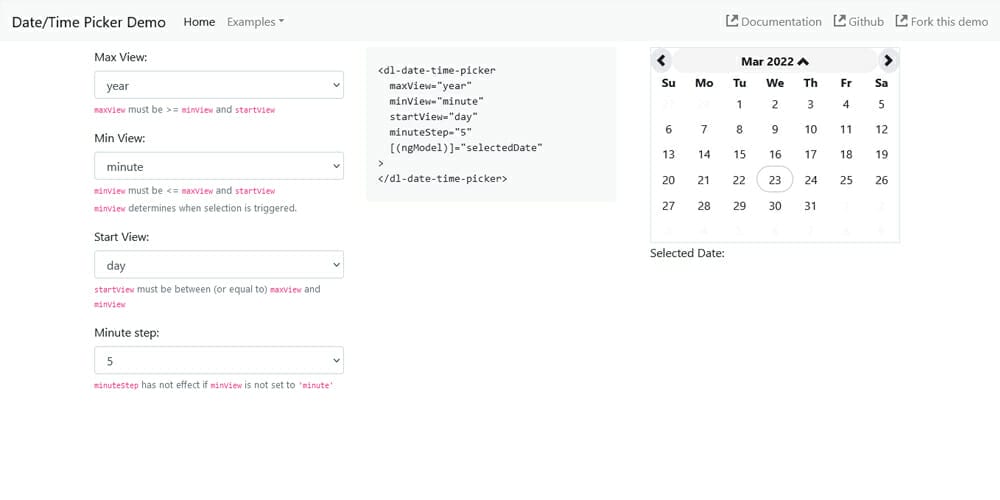This screenshot has height=500, width=1000.
Task: Click the 'Start View:' label
Action: [x=122, y=237]
